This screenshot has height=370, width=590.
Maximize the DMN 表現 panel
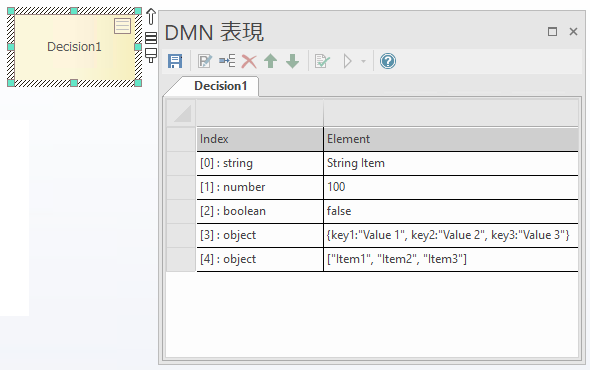(552, 32)
